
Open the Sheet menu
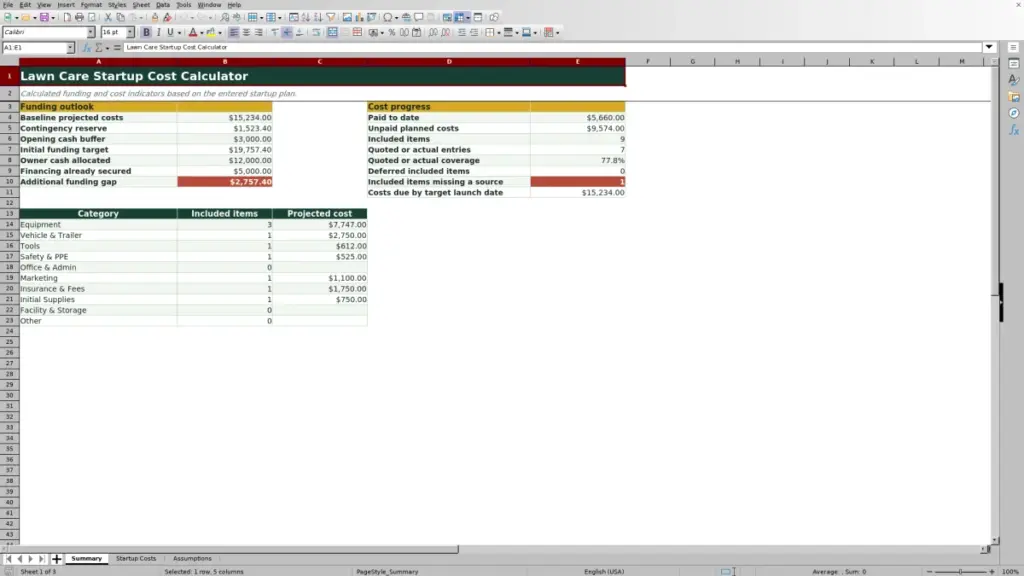tap(141, 5)
